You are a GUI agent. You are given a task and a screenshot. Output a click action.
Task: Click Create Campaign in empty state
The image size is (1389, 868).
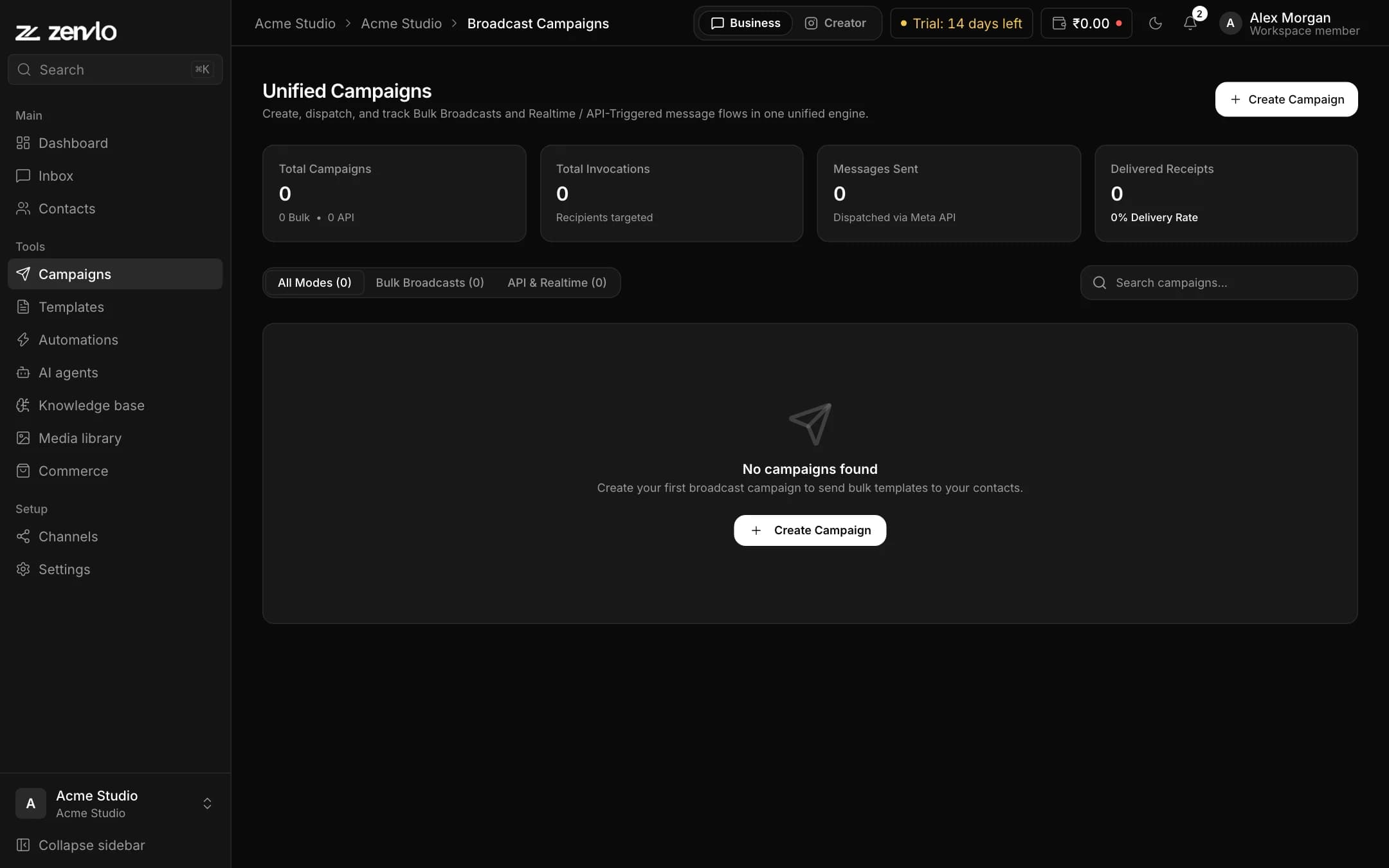tap(810, 530)
